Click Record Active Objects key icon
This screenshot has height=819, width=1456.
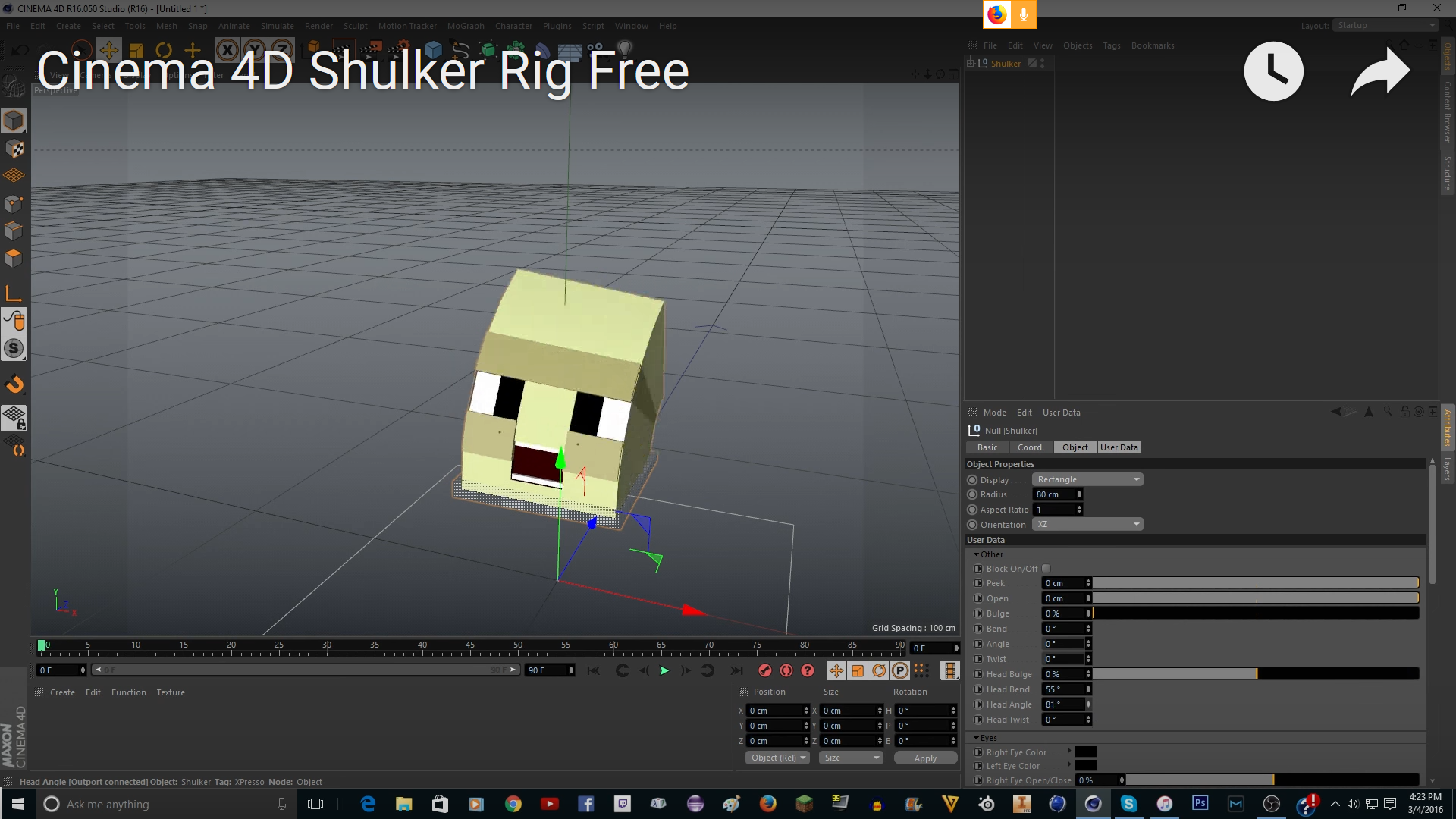click(x=765, y=670)
